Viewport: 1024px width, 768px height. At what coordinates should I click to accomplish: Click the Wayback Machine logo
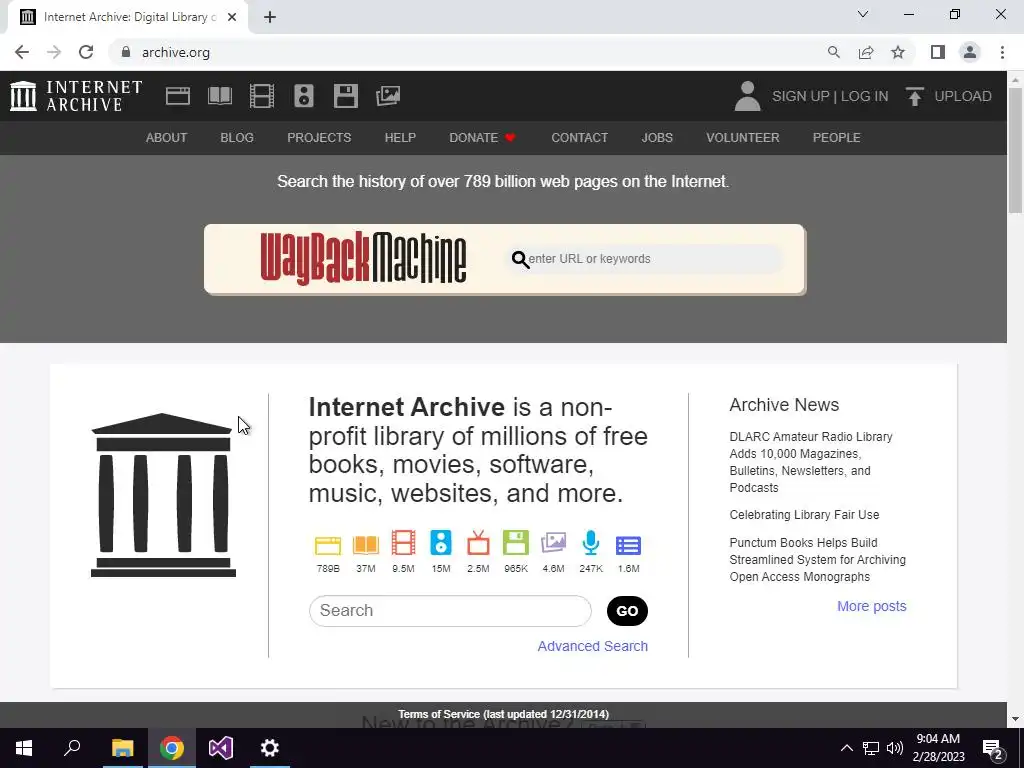pyautogui.click(x=363, y=259)
